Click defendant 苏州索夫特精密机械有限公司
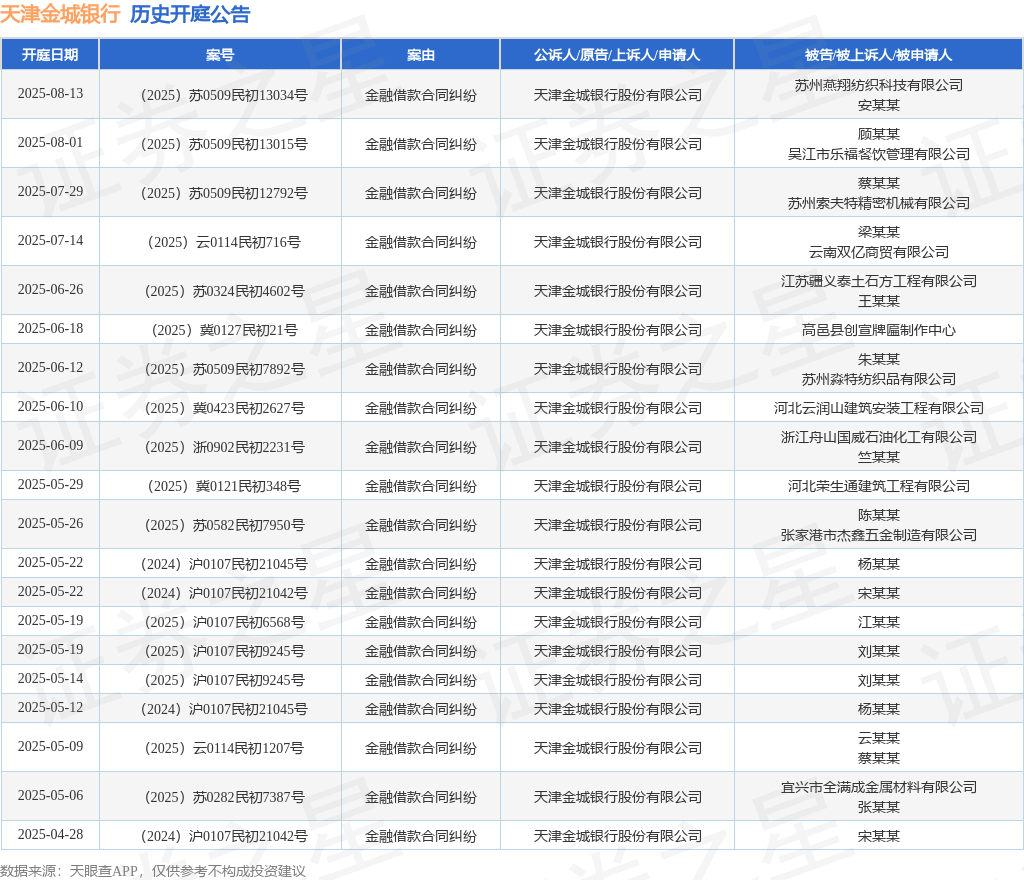 tap(878, 203)
